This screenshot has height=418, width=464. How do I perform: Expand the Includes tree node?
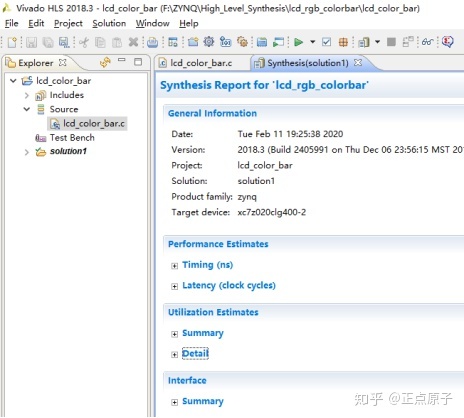(x=27, y=96)
